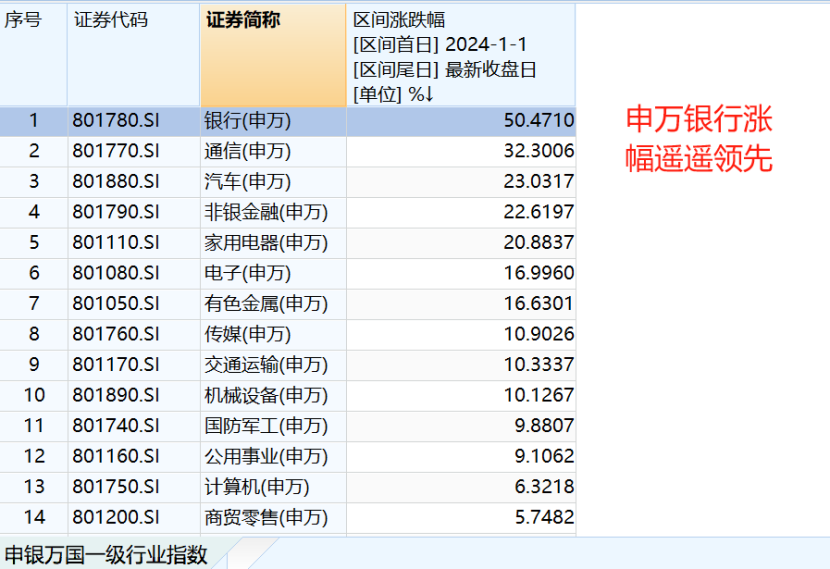Click code cell 801160.SI
The height and width of the screenshot is (569, 830).
click(134, 456)
